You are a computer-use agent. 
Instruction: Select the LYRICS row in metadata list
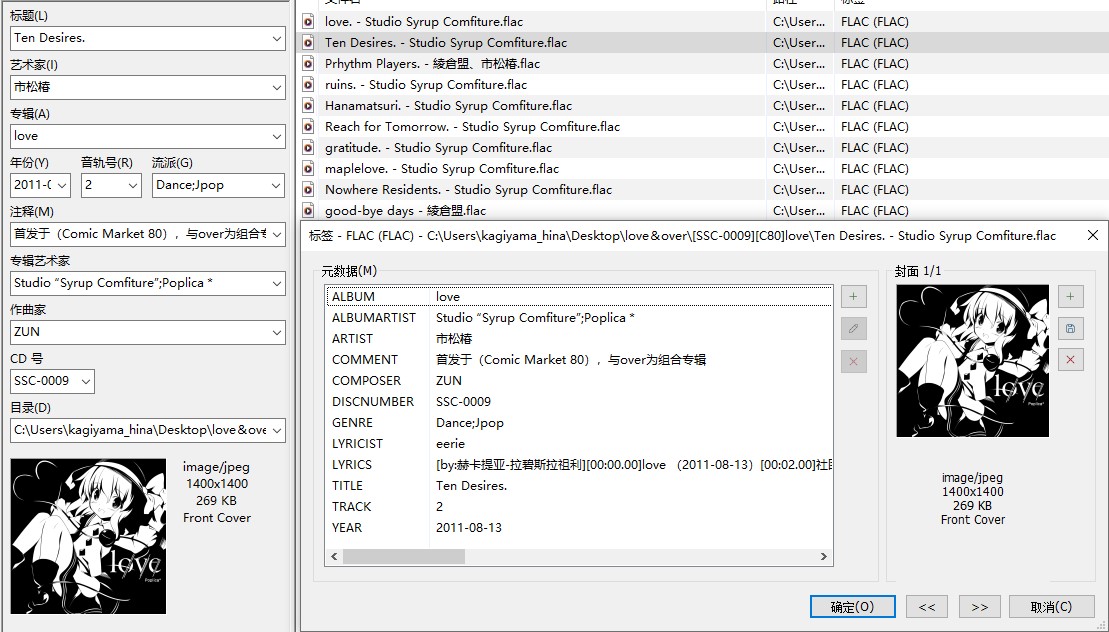579,464
